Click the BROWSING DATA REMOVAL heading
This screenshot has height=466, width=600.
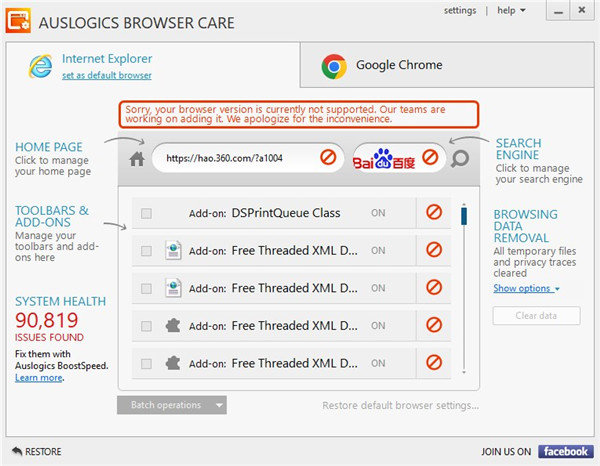coord(525,226)
